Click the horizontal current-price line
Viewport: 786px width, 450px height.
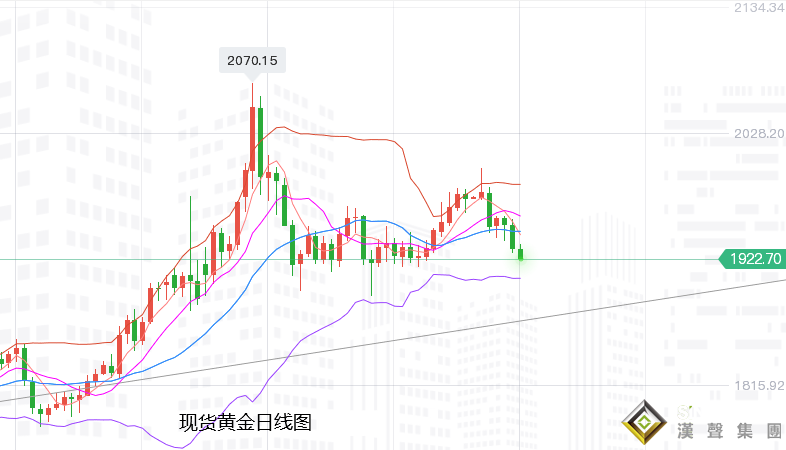tap(620, 259)
